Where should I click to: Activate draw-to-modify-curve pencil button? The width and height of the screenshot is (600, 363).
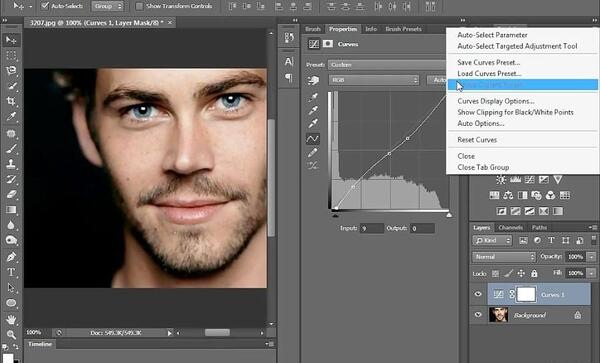coord(313,152)
